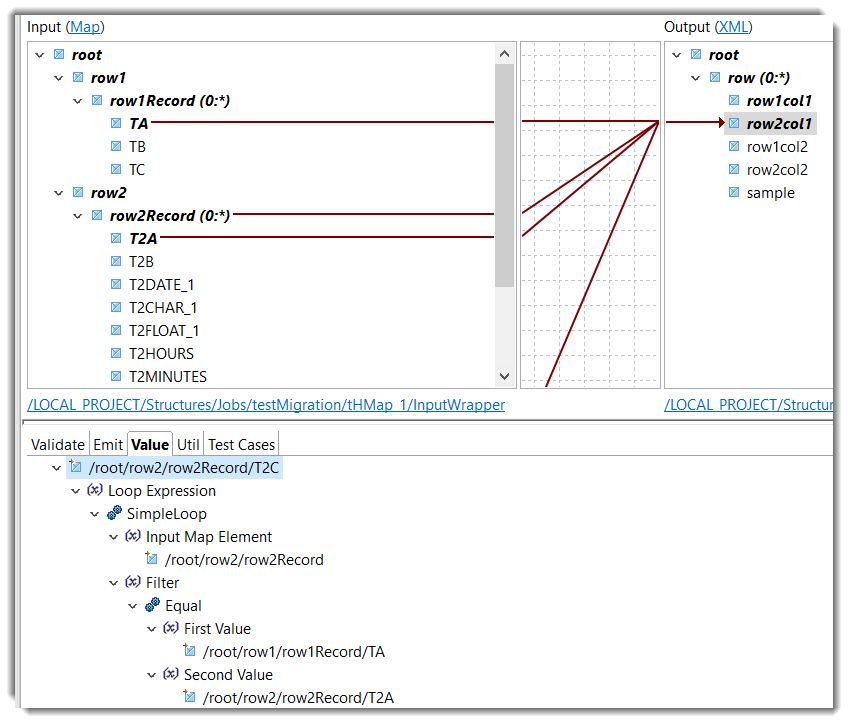848x723 pixels.
Task: Switch to the Validate tab
Action: point(58,445)
